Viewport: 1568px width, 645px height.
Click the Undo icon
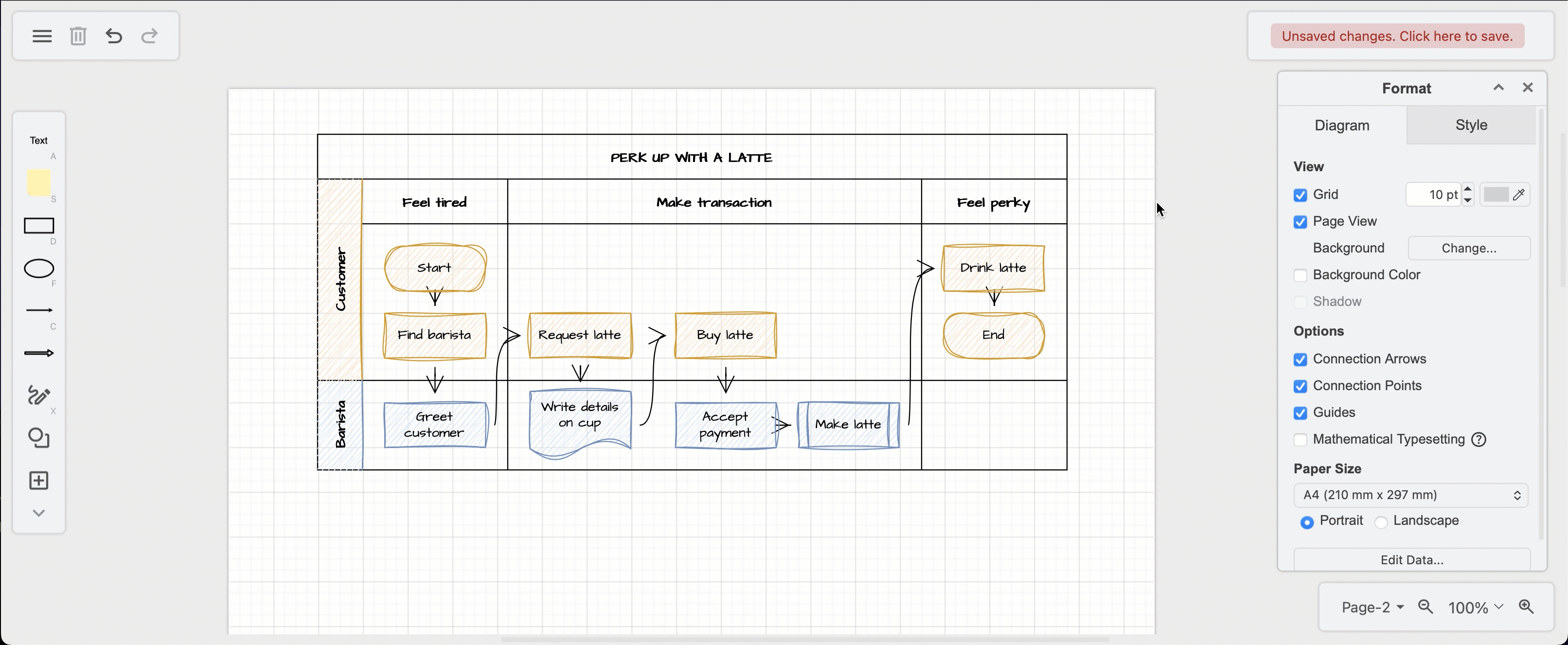click(113, 36)
